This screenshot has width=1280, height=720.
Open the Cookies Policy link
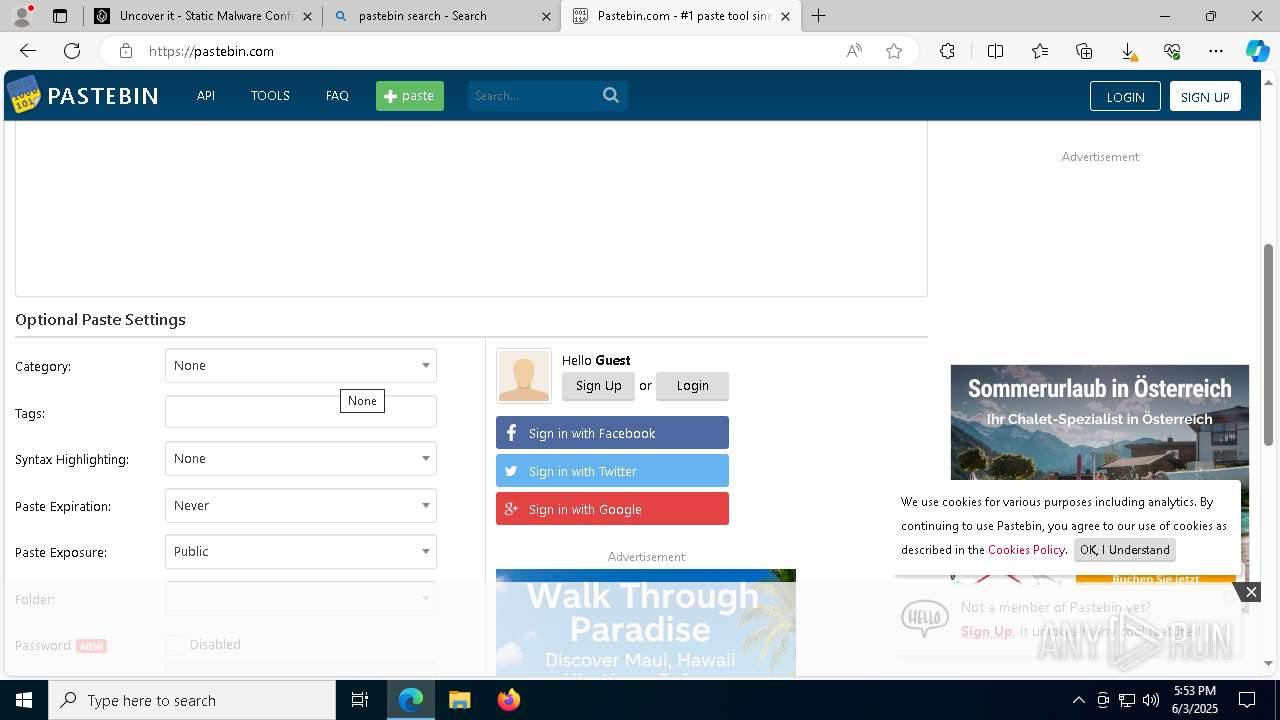click(x=1026, y=550)
